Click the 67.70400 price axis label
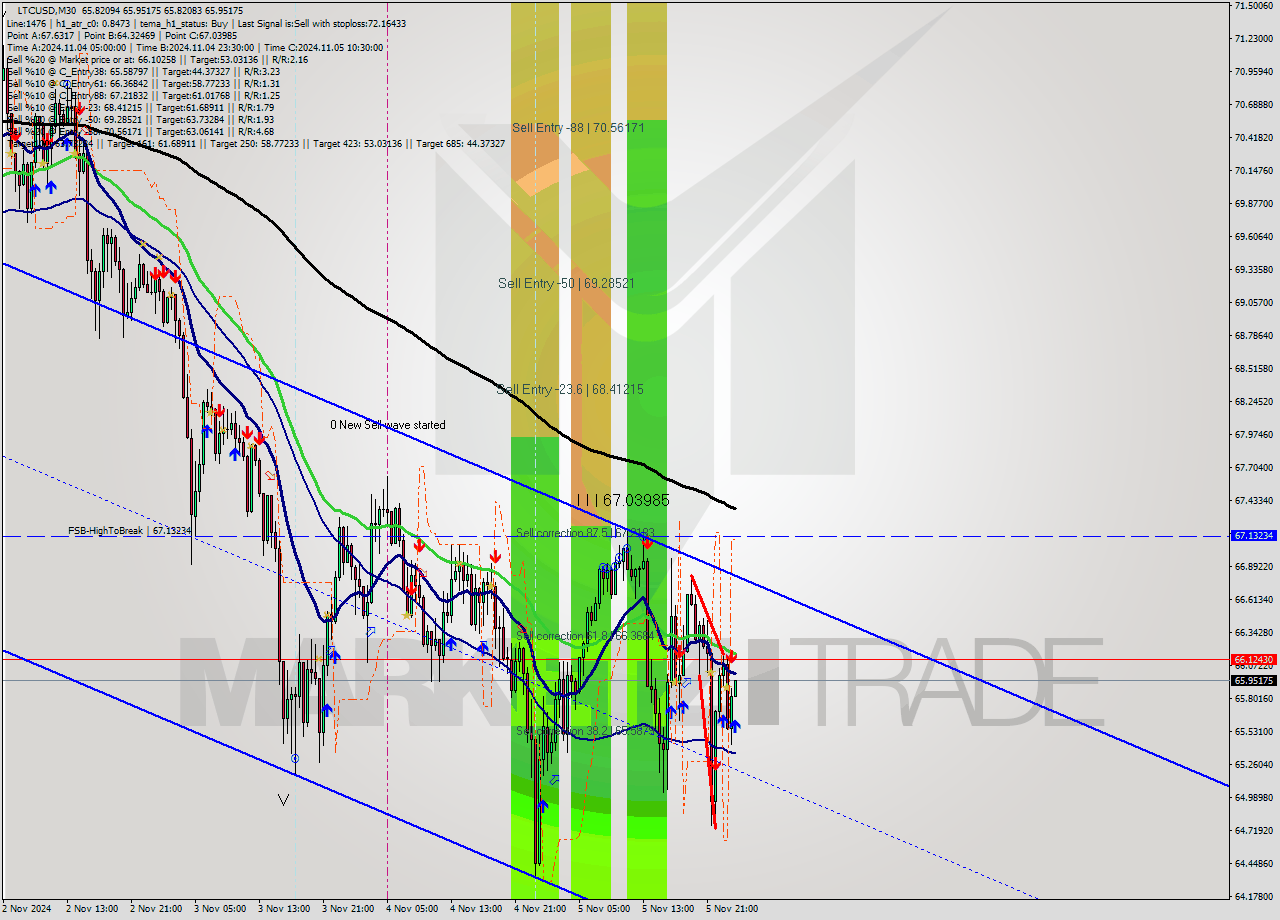The height and width of the screenshot is (920, 1280). point(1254,467)
